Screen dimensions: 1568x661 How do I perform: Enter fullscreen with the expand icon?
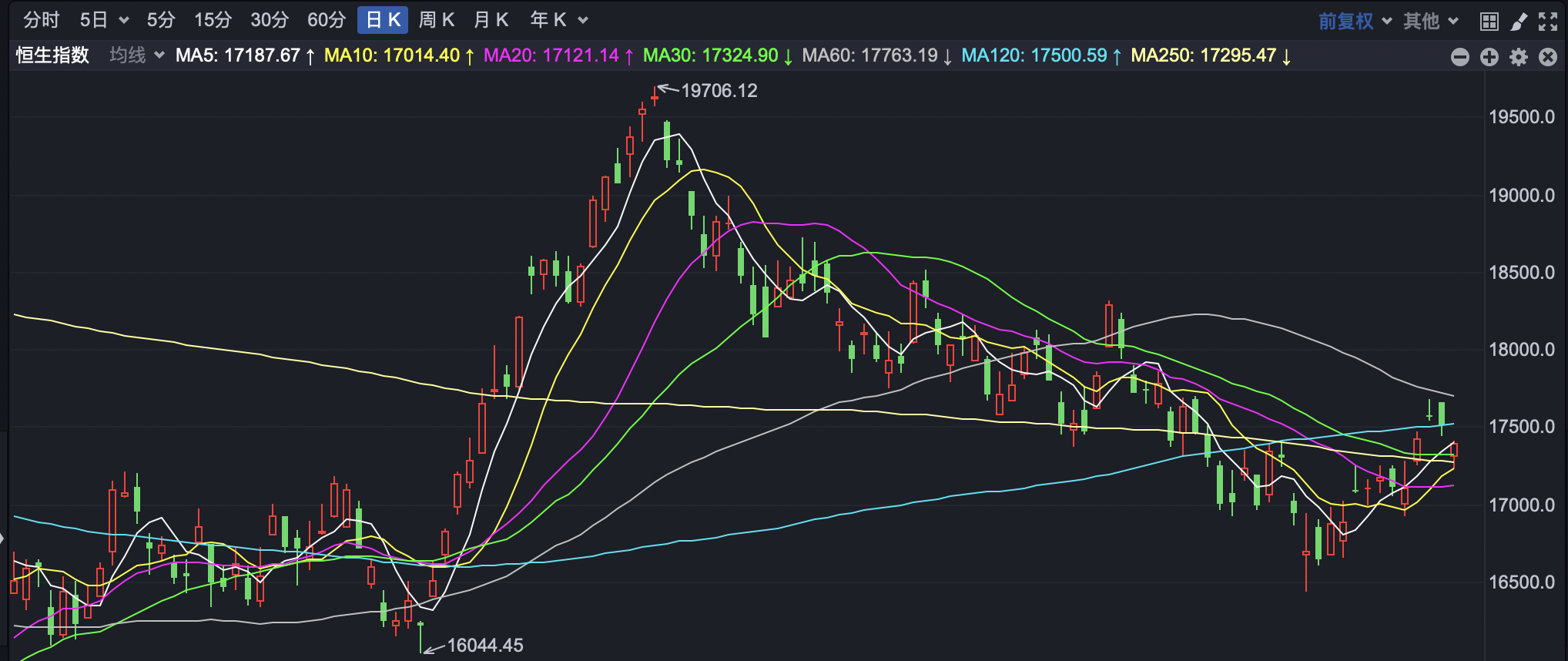(1548, 21)
